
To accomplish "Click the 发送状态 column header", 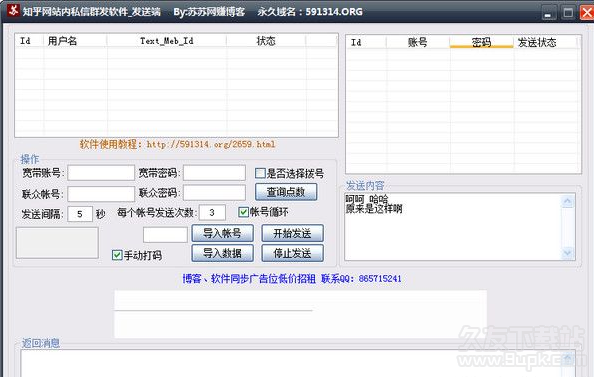I will tap(546, 42).
